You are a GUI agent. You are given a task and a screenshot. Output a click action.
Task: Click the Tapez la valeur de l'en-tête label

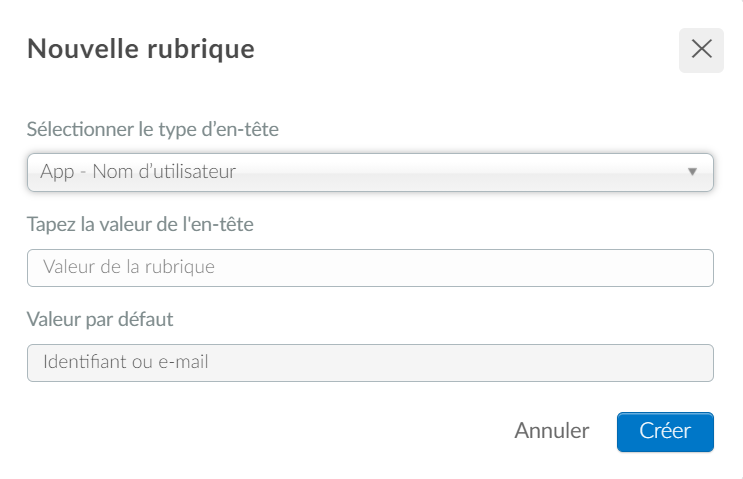click(140, 224)
